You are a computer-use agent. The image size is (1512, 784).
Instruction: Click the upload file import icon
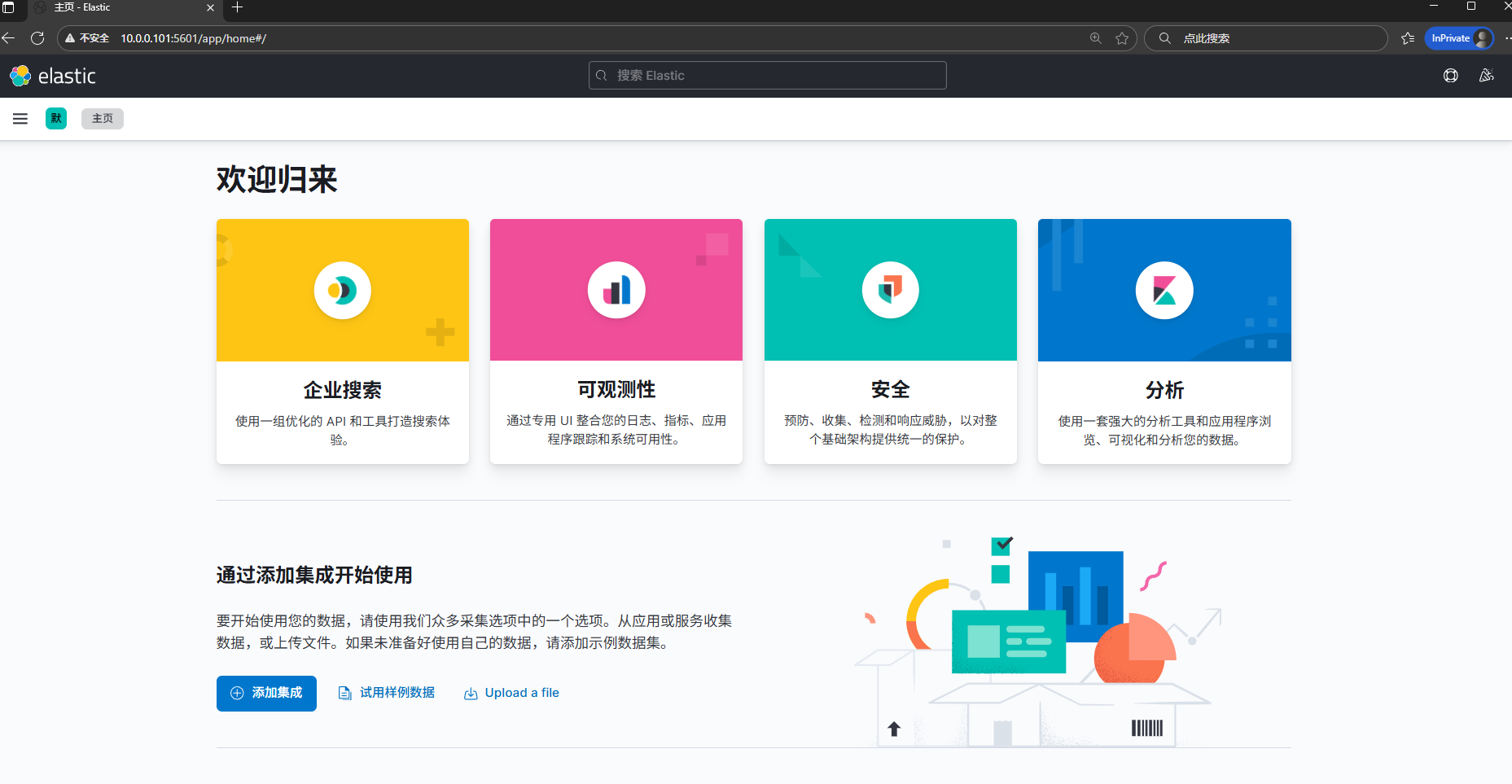tap(471, 694)
